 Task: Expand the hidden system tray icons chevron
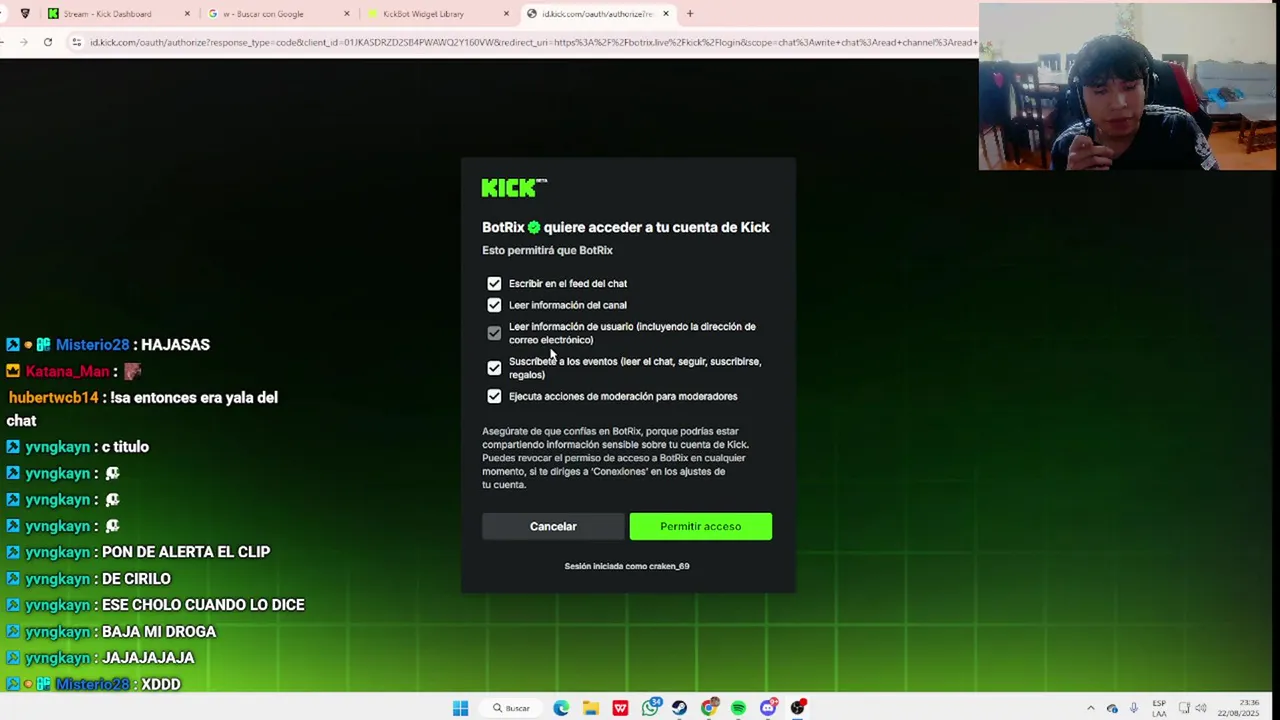pos(1091,708)
